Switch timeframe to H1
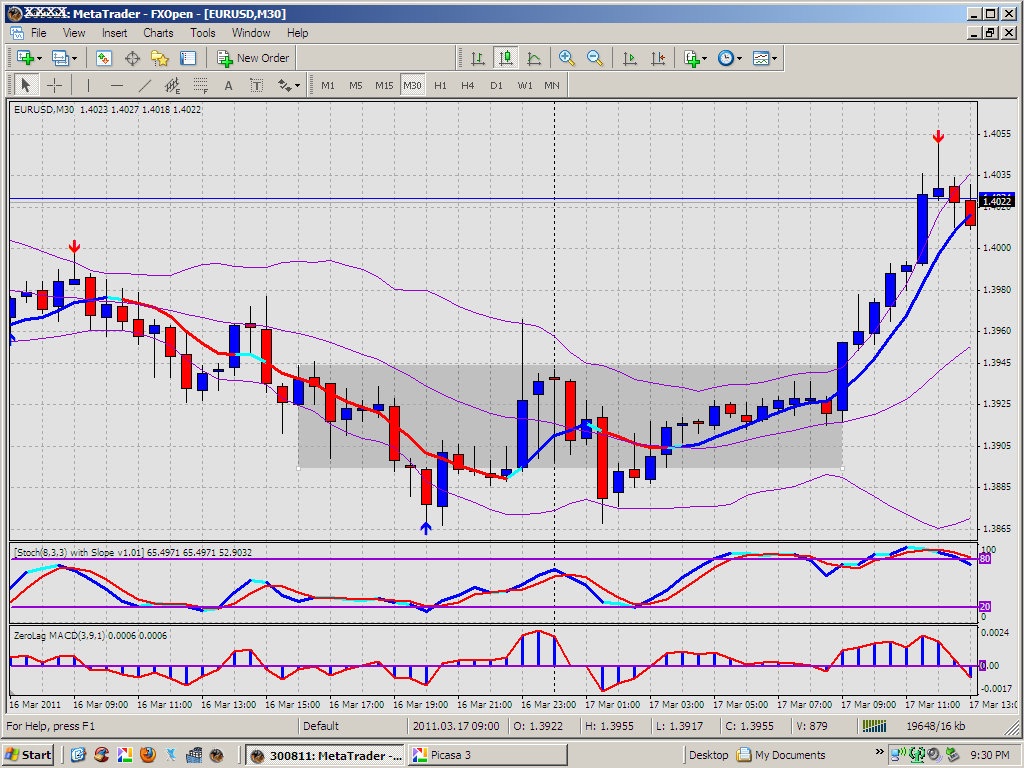Viewport: 1024px width, 768px height. 440,85
